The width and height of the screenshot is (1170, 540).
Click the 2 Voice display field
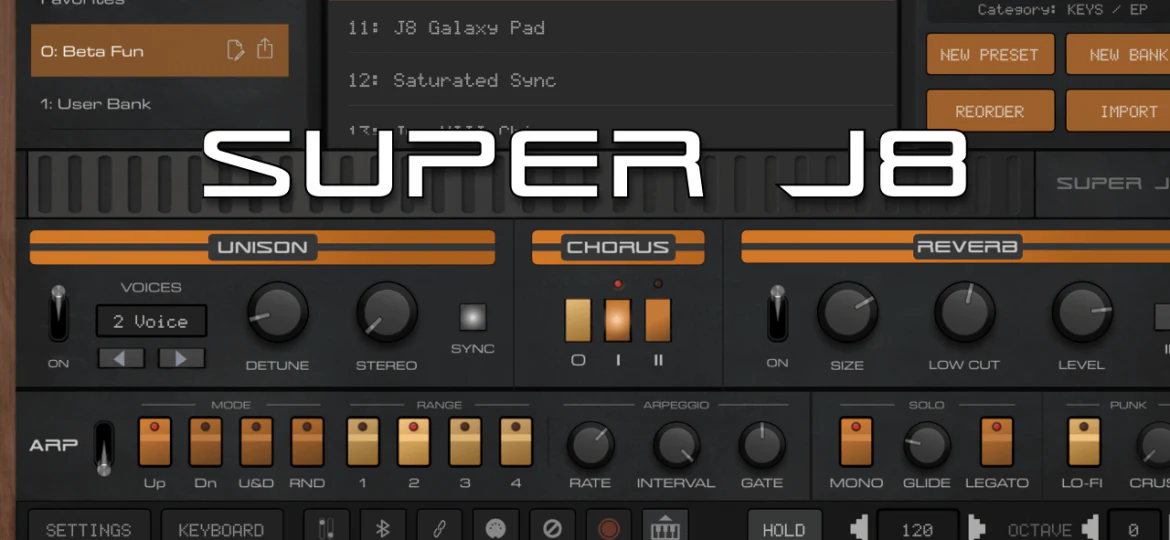(x=151, y=321)
